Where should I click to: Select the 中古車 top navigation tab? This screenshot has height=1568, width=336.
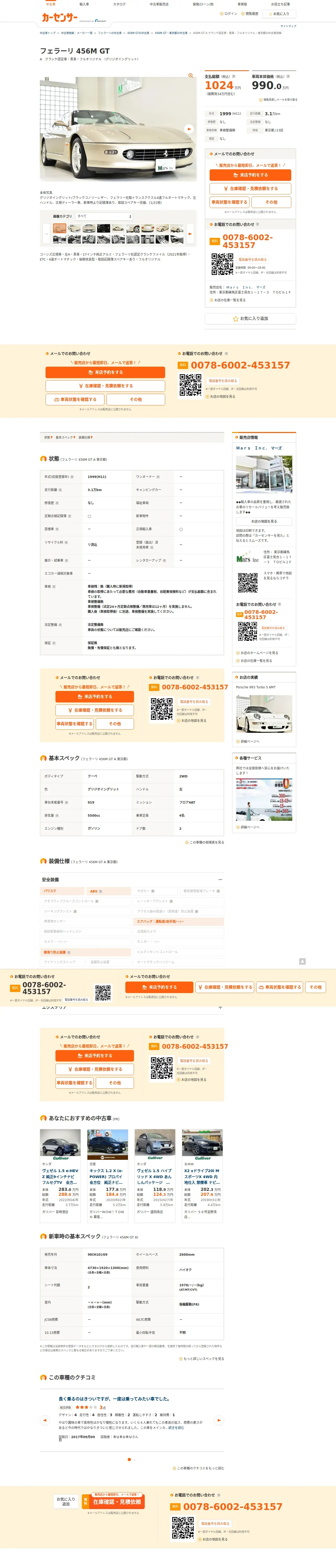pos(51,4)
